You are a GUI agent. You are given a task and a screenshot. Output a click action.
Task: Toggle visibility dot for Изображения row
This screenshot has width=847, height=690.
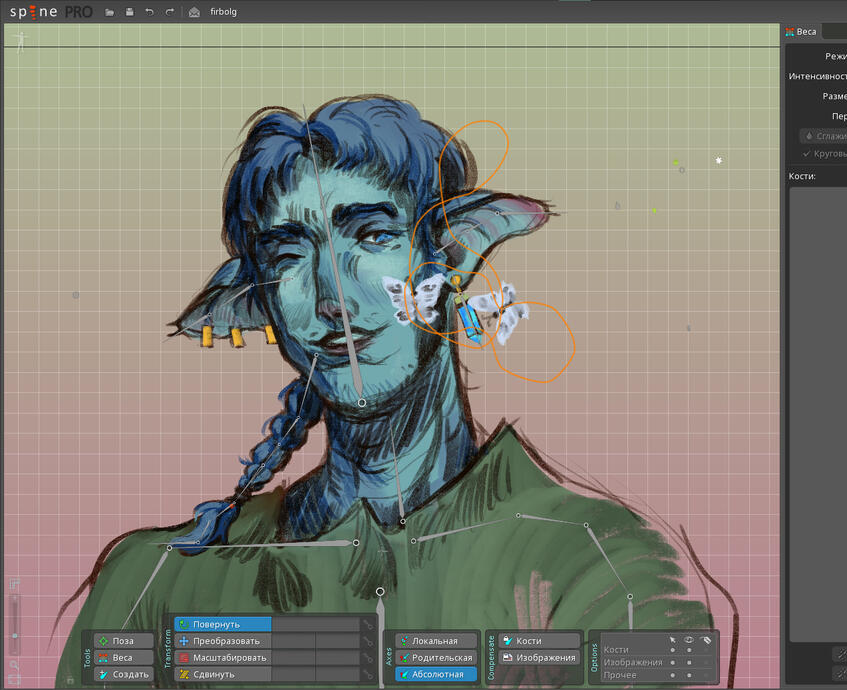tap(689, 662)
